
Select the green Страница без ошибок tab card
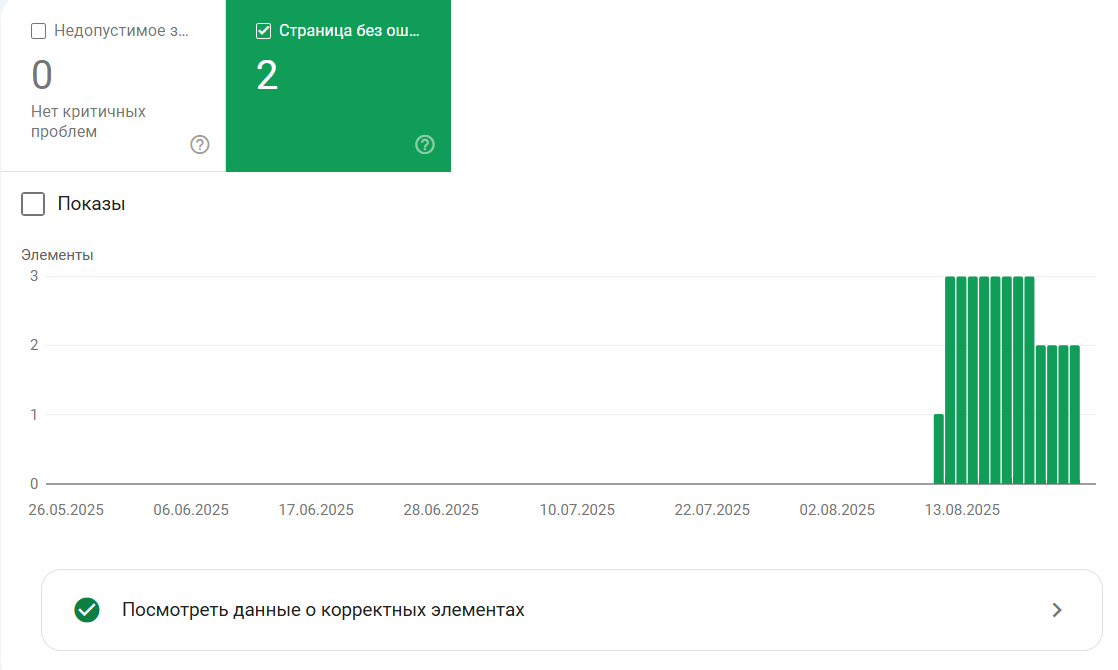338,86
